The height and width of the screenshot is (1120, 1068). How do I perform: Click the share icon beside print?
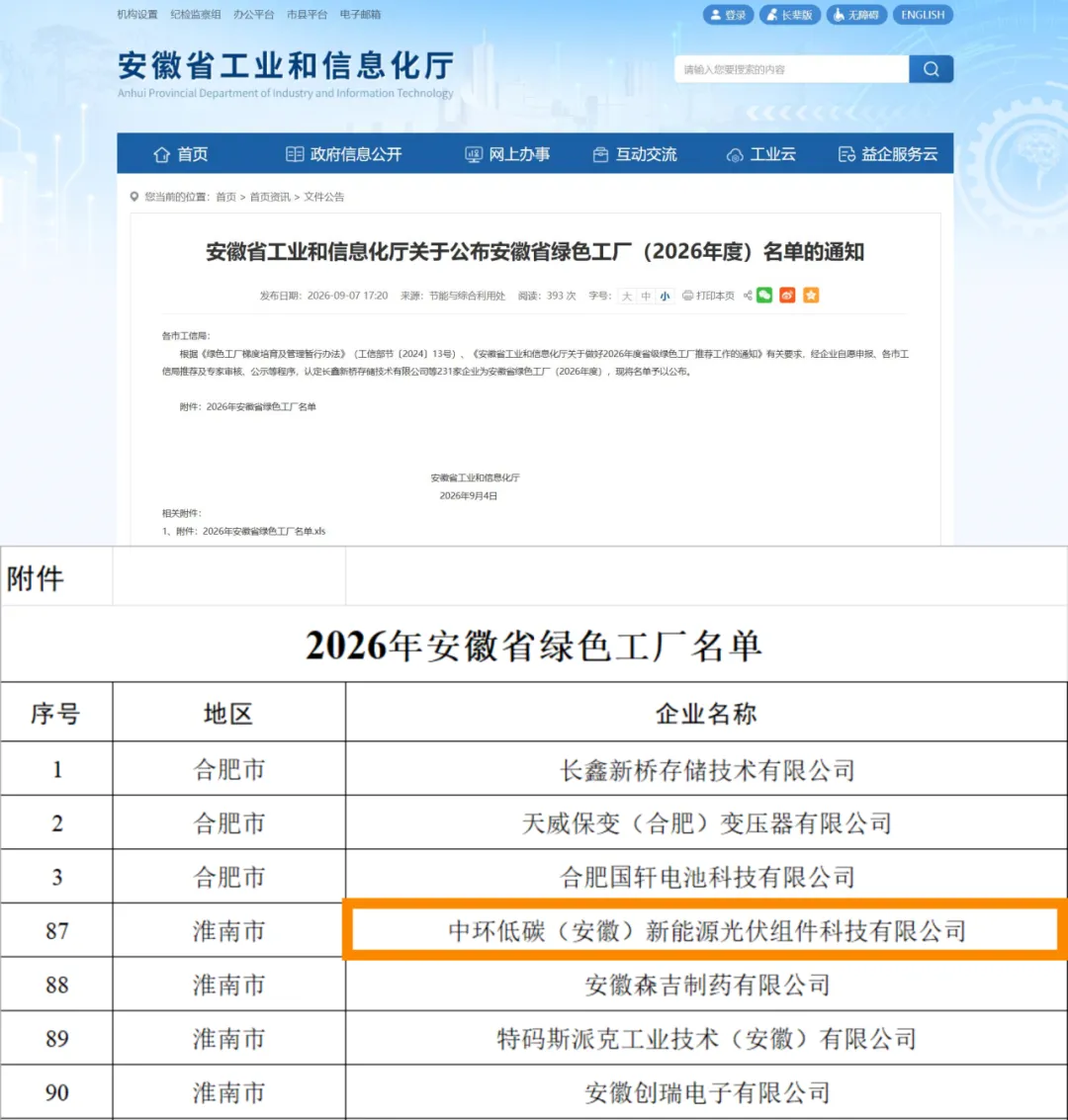pos(748,295)
